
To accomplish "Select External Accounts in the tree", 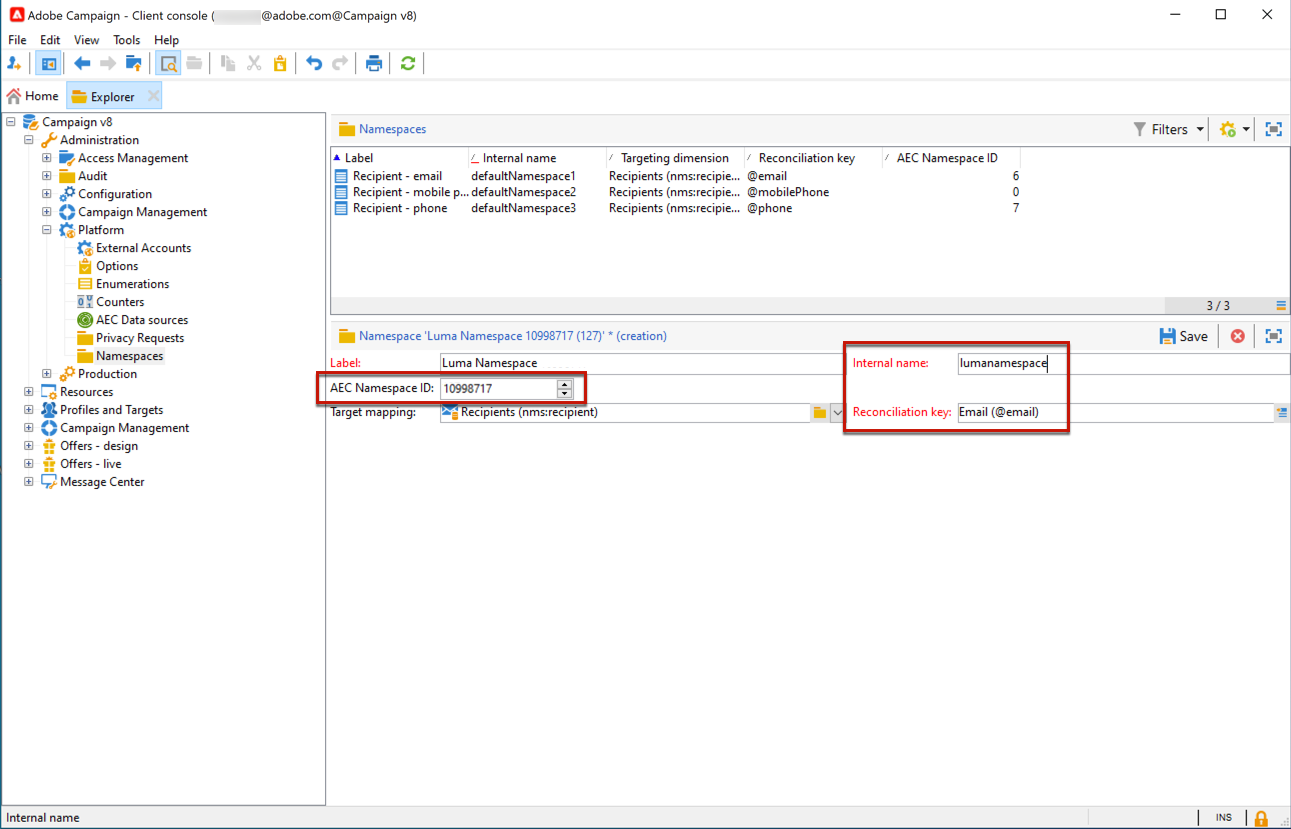I will pos(143,248).
